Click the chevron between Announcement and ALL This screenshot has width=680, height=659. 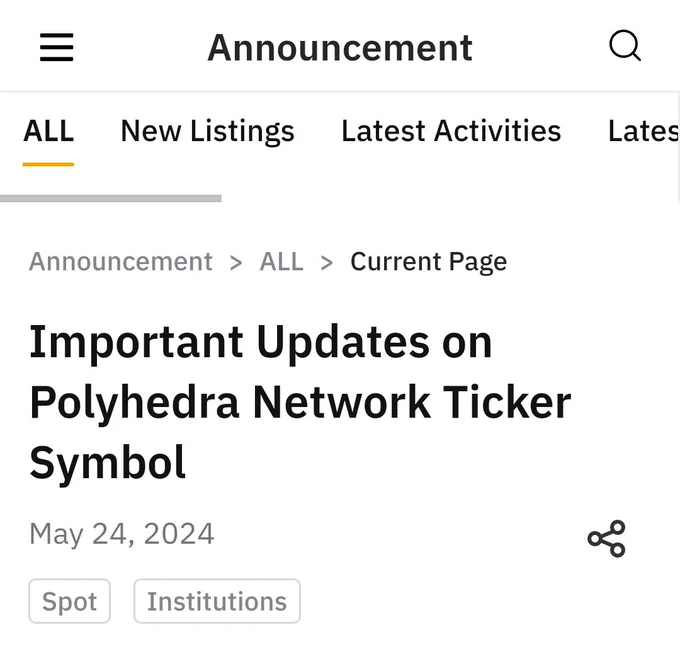click(236, 263)
